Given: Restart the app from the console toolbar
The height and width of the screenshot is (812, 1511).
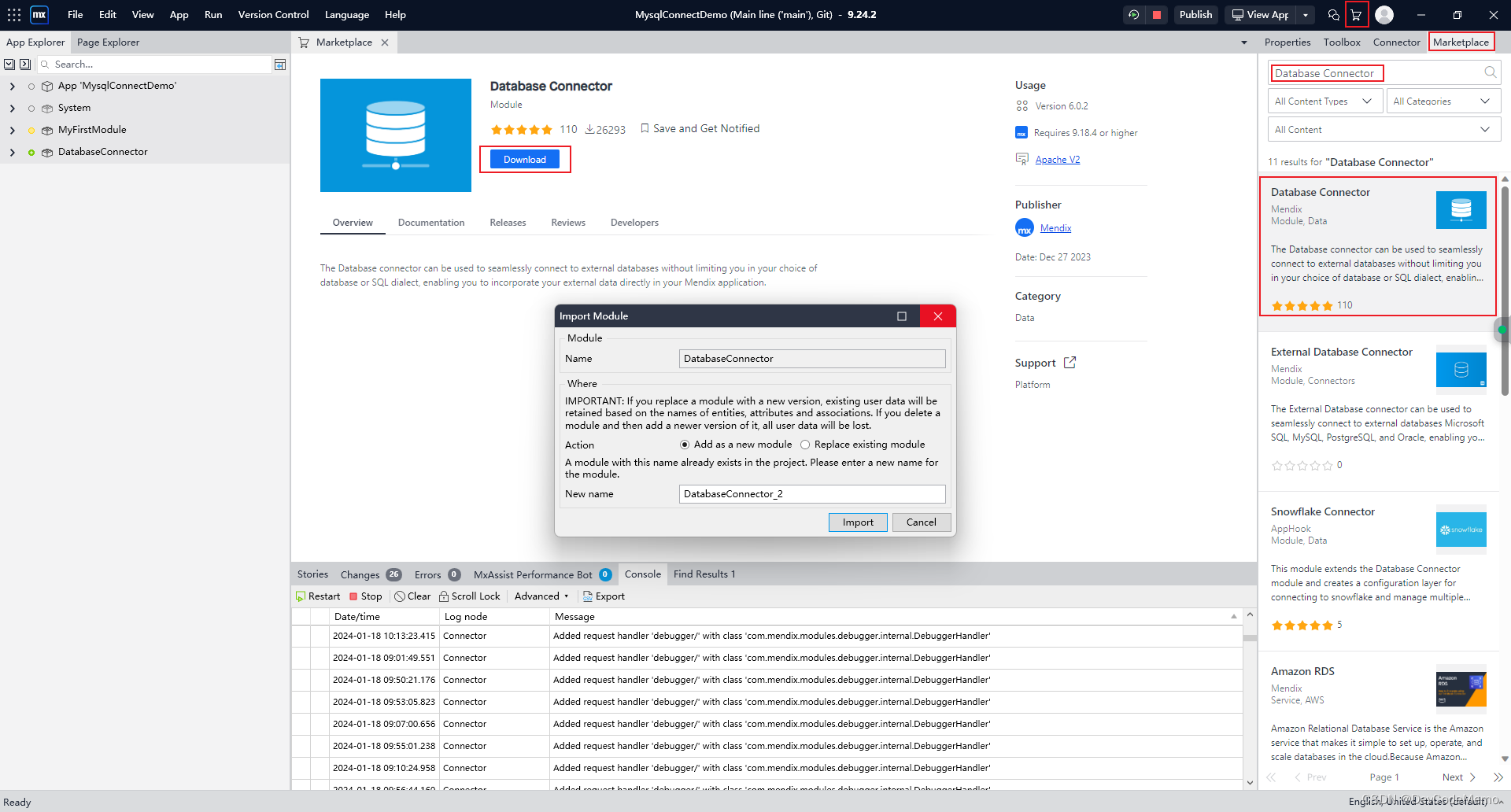Looking at the screenshot, I should click(x=318, y=596).
